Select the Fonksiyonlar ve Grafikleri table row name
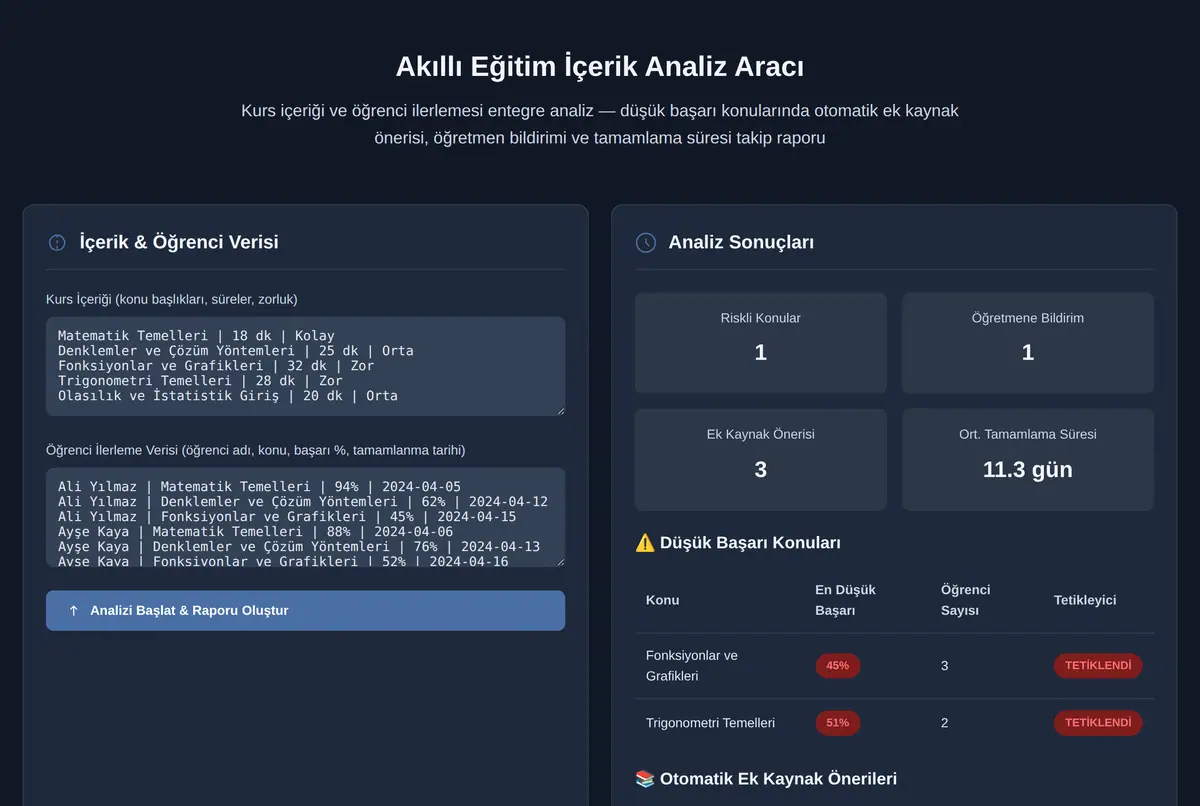This screenshot has width=1200, height=806. point(692,666)
